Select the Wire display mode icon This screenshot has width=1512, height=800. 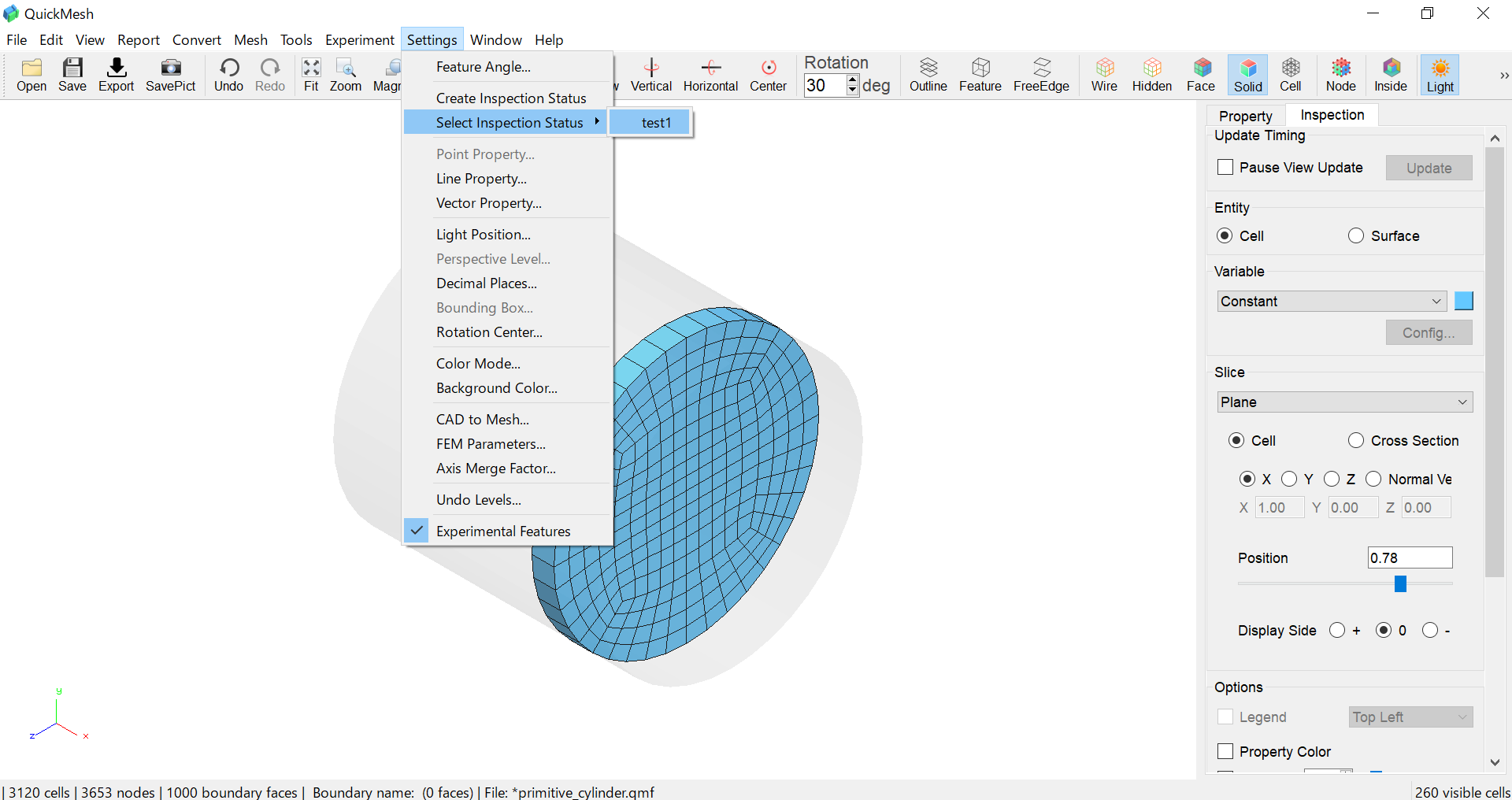pyautogui.click(x=1104, y=75)
